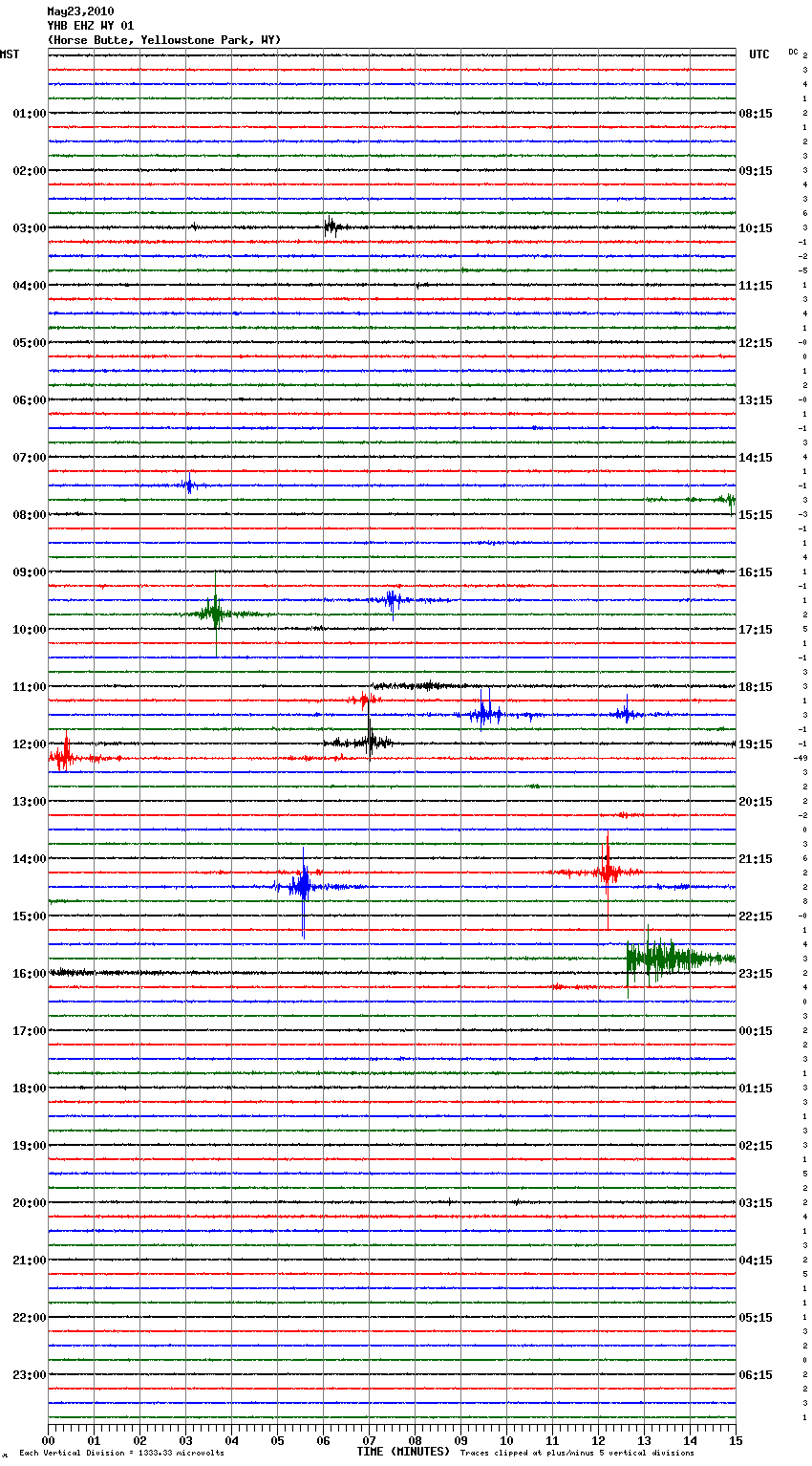812x1466 pixels.
Task: Click the 09:15 UTC time label
Action: 756,171
